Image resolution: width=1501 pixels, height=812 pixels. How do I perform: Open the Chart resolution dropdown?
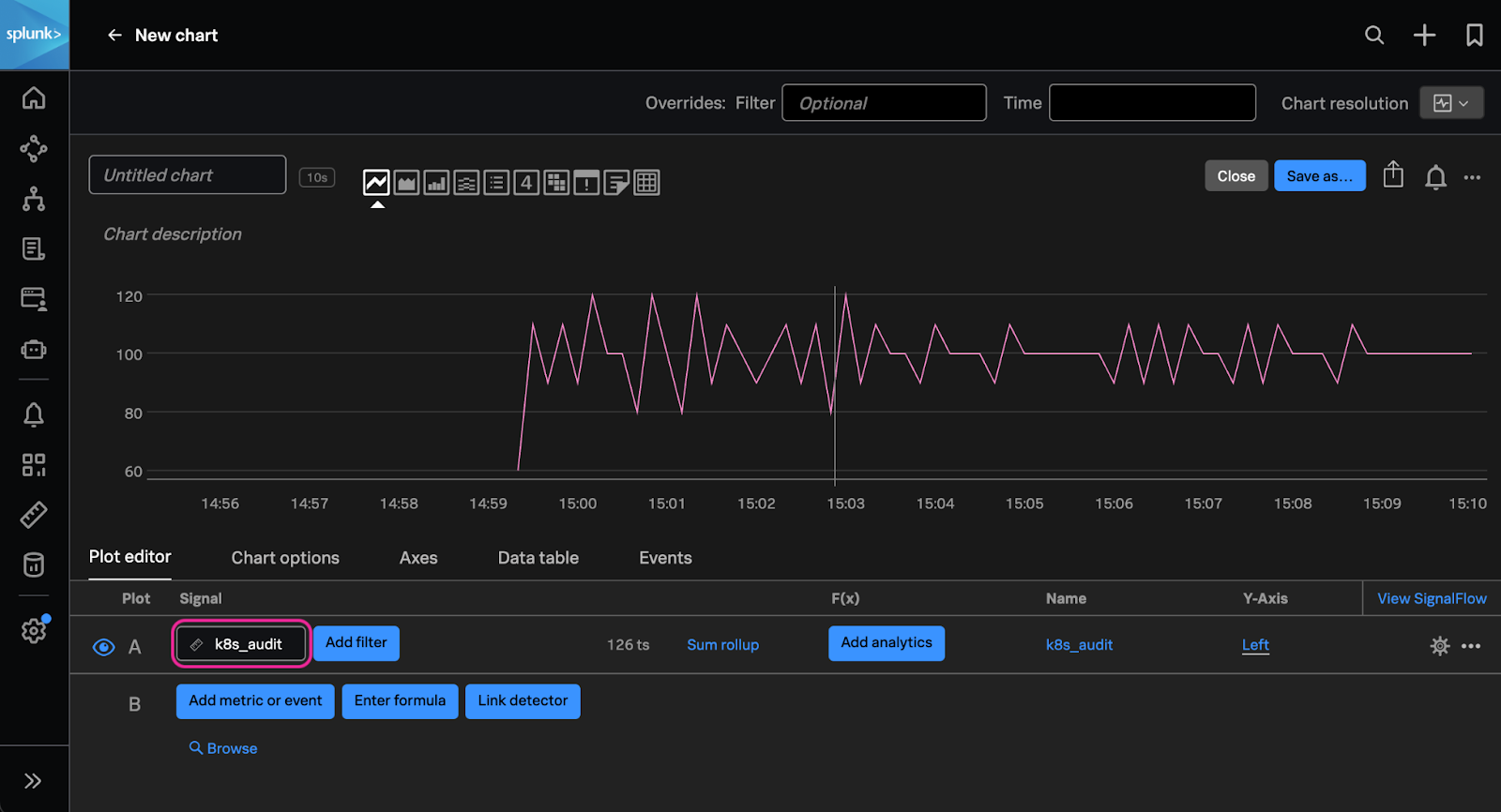[1450, 103]
